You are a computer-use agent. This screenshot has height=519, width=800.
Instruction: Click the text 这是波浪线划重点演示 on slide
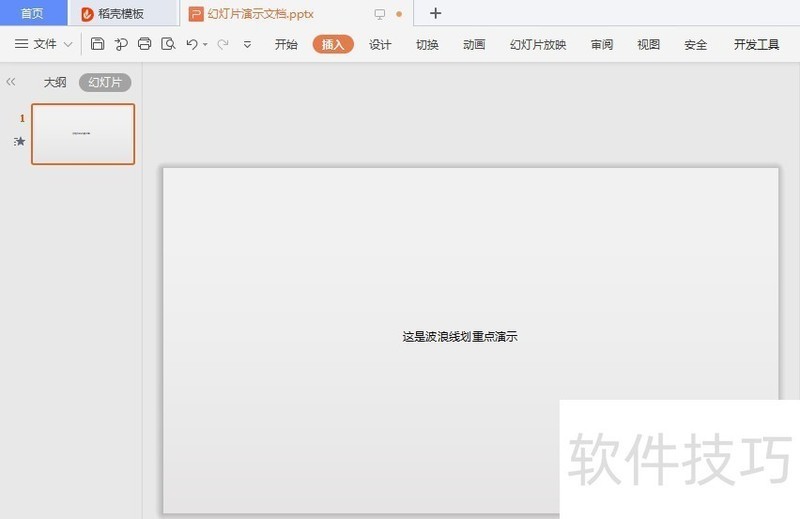(x=460, y=336)
